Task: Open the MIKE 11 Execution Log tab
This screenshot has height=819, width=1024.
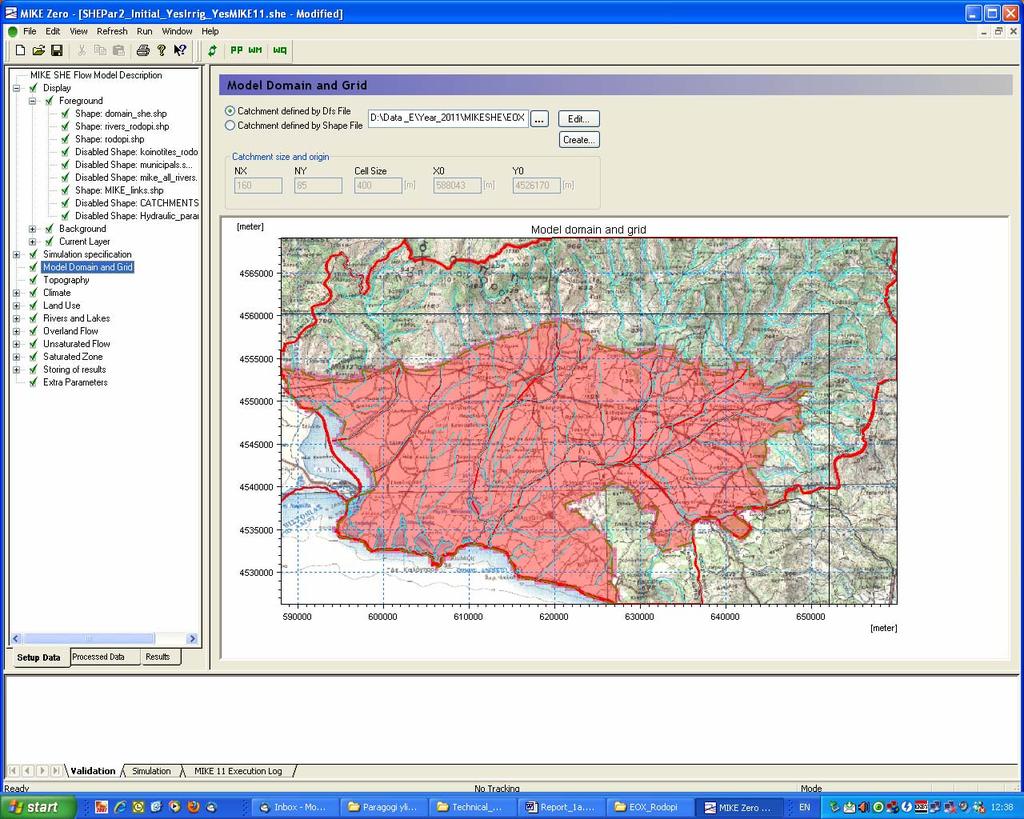Action: 238,771
